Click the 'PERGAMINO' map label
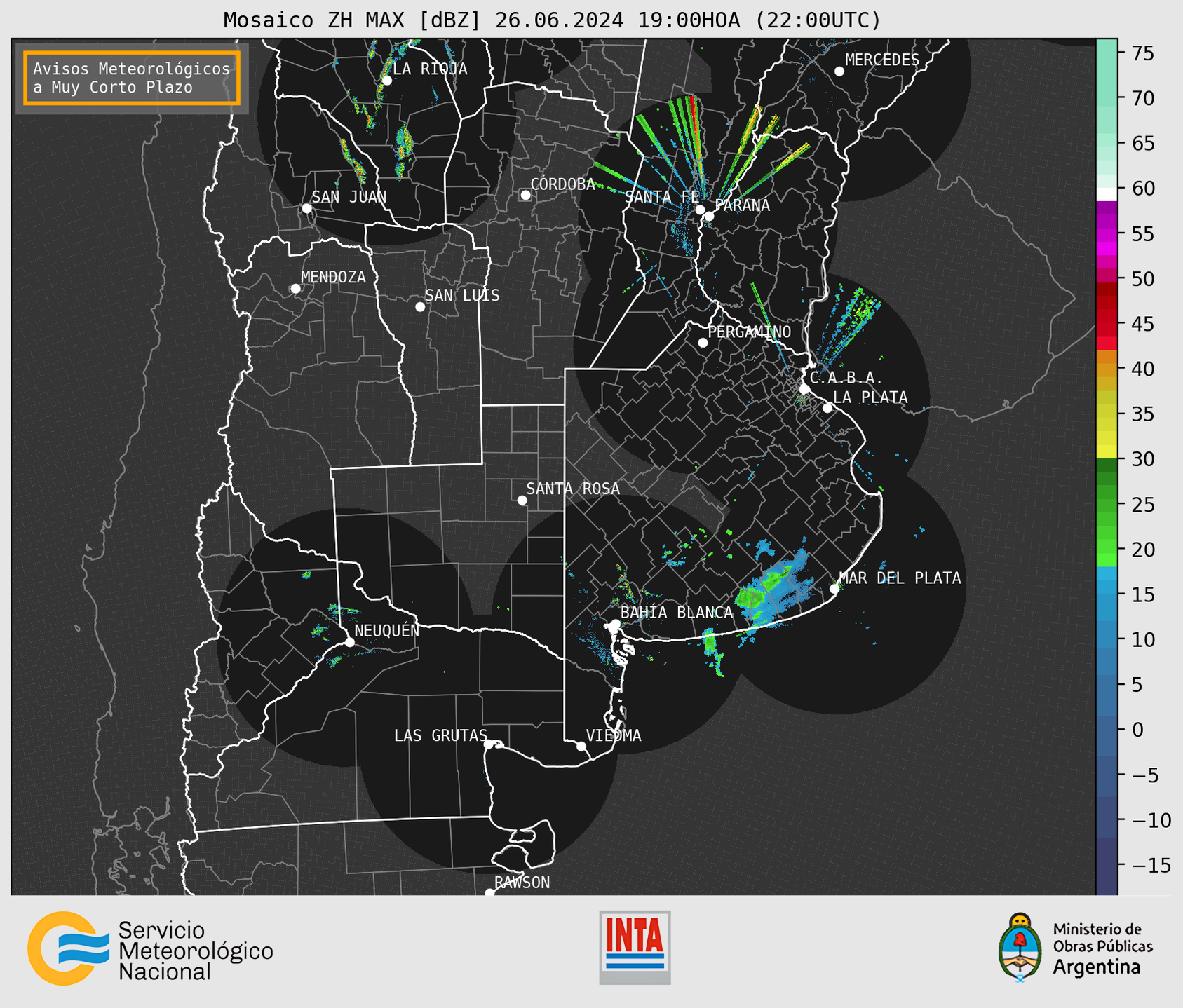The height and width of the screenshot is (1008, 1183). point(750,332)
